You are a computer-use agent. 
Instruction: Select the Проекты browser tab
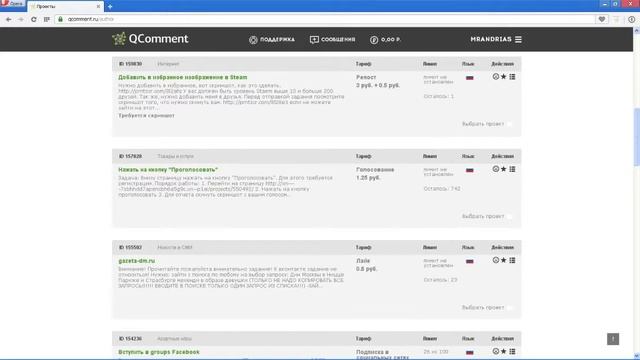65,7
